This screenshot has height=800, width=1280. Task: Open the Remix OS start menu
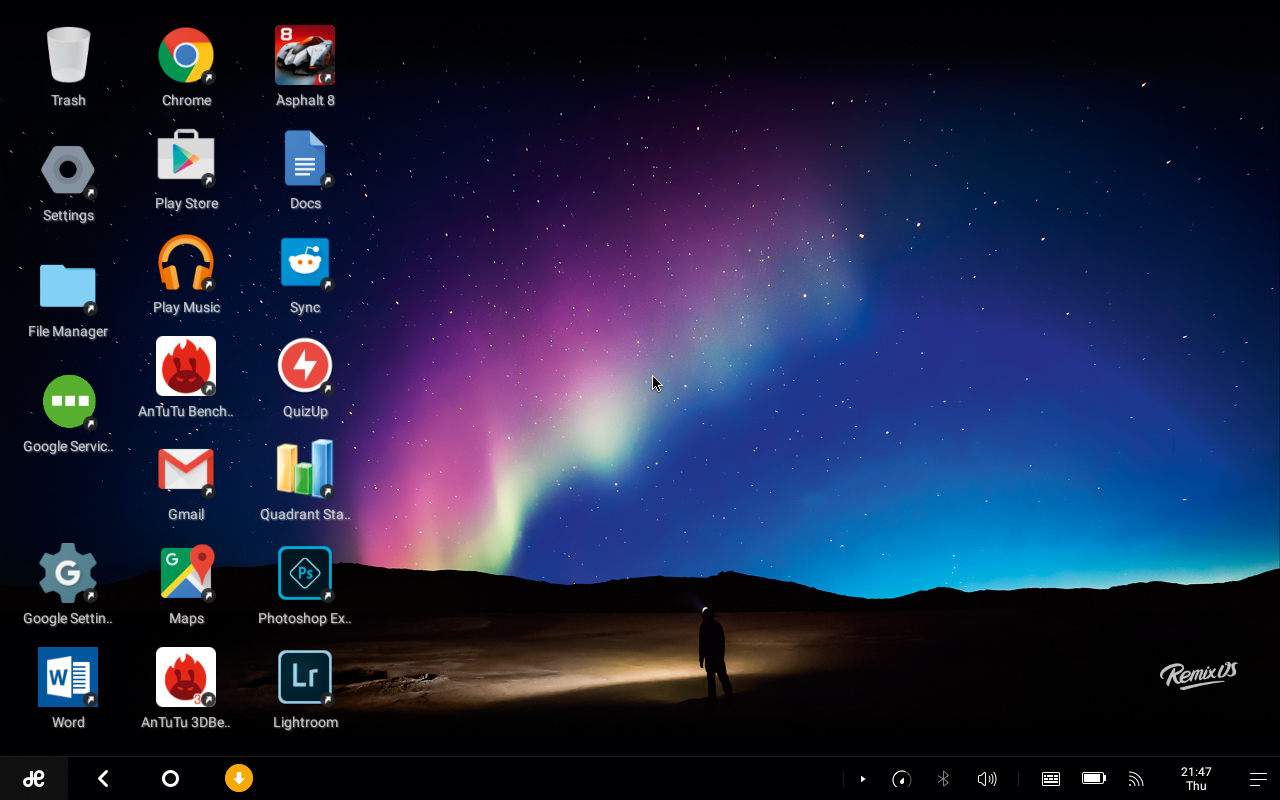[x=34, y=778]
